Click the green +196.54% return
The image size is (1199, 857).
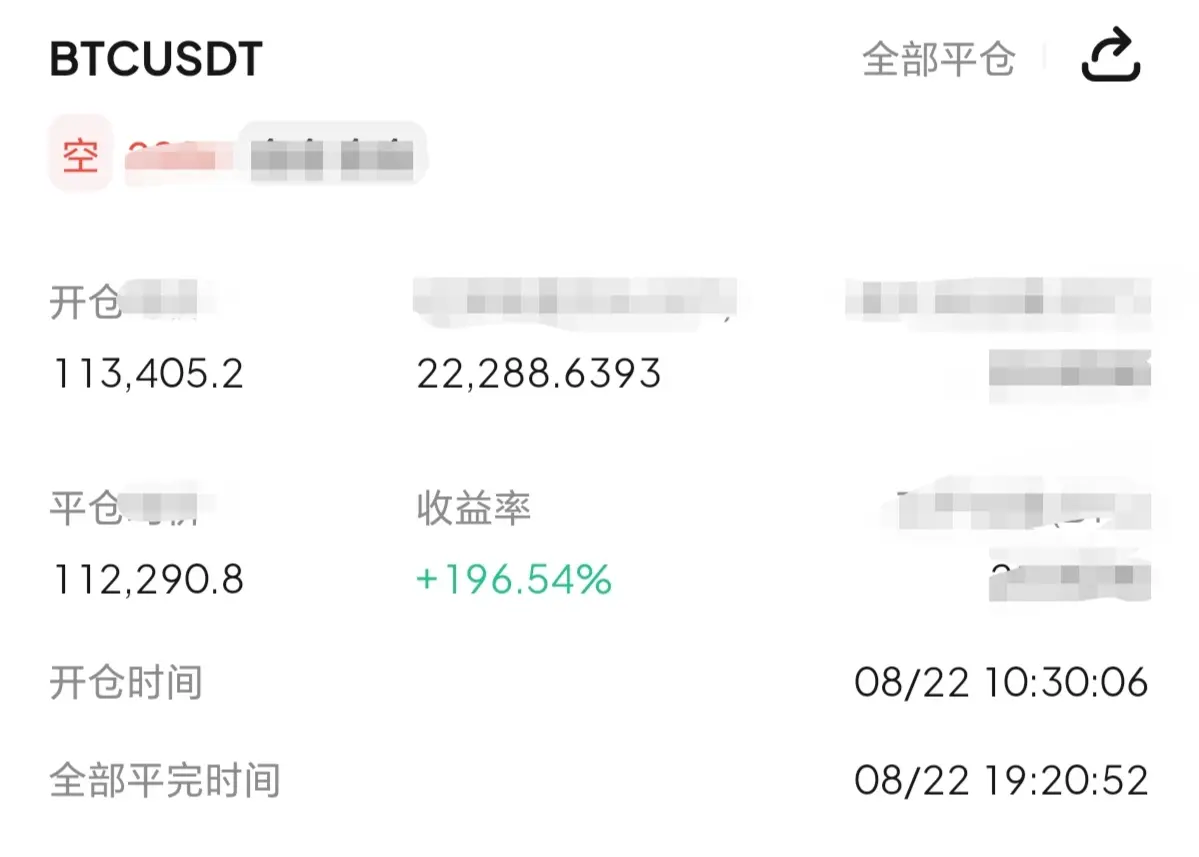pos(514,579)
